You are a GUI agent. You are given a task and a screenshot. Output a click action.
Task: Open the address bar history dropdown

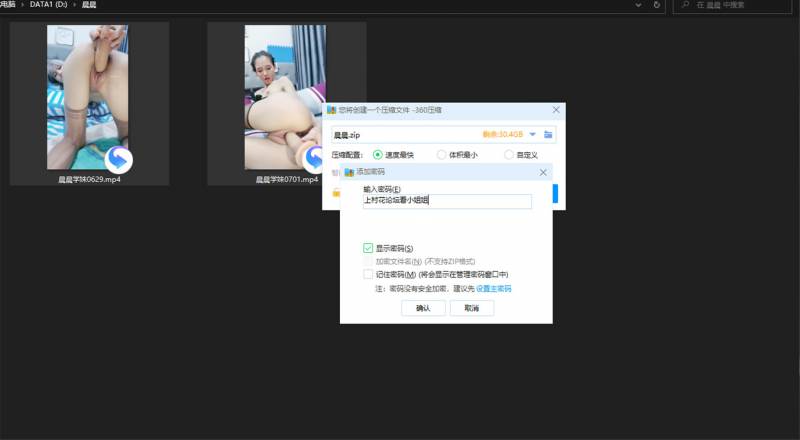(x=638, y=5)
